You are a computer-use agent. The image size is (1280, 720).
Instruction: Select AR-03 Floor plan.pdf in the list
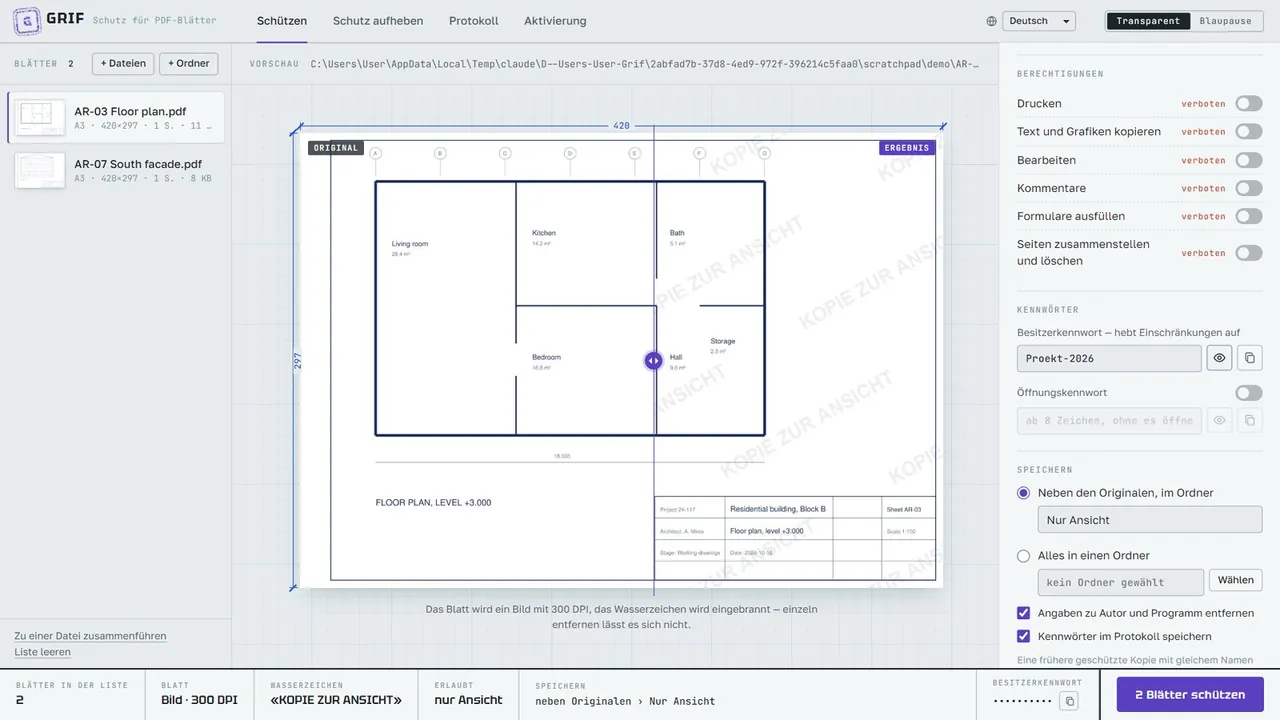click(x=116, y=118)
